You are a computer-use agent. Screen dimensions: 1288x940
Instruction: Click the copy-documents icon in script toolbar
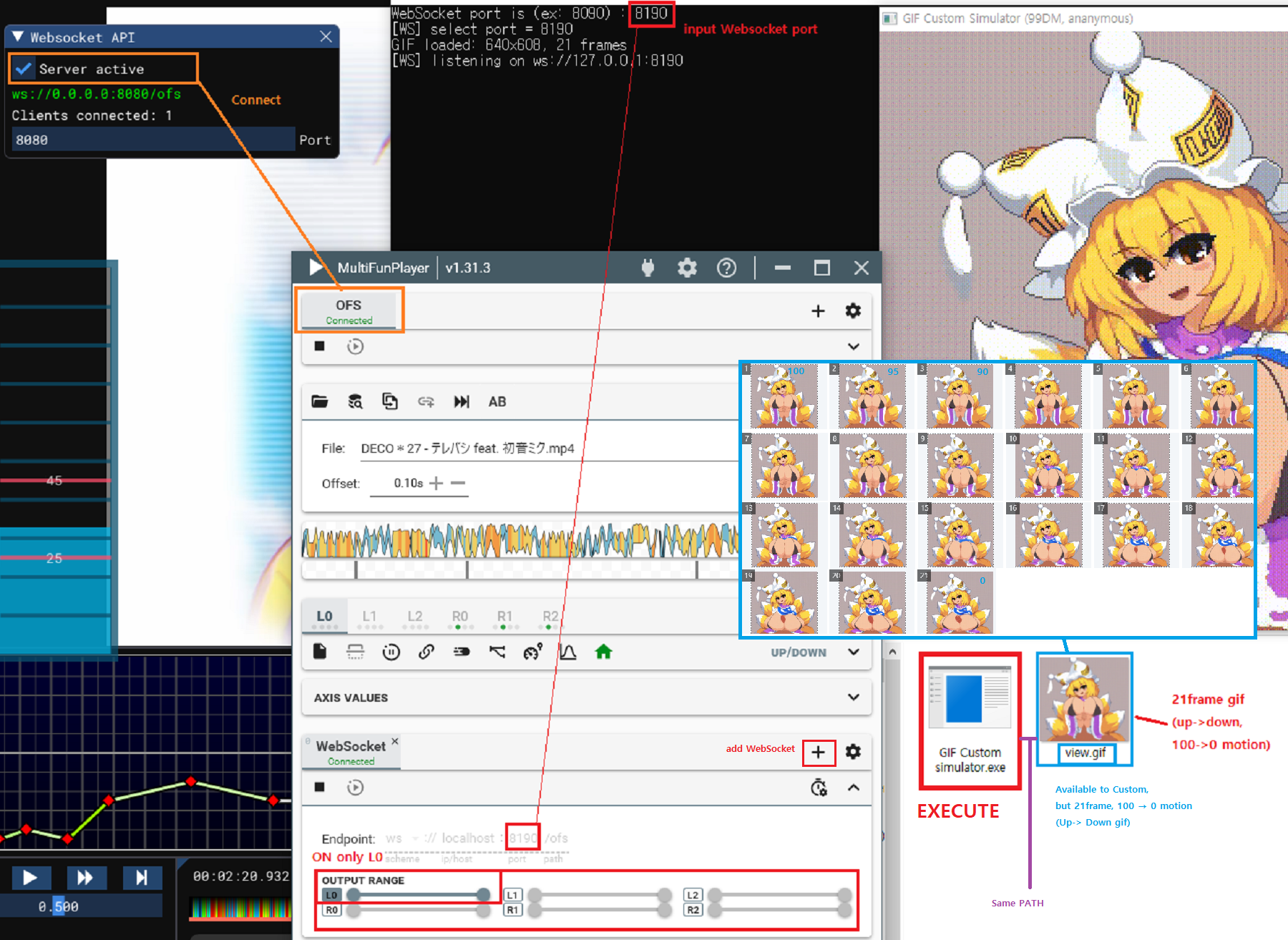coord(390,401)
